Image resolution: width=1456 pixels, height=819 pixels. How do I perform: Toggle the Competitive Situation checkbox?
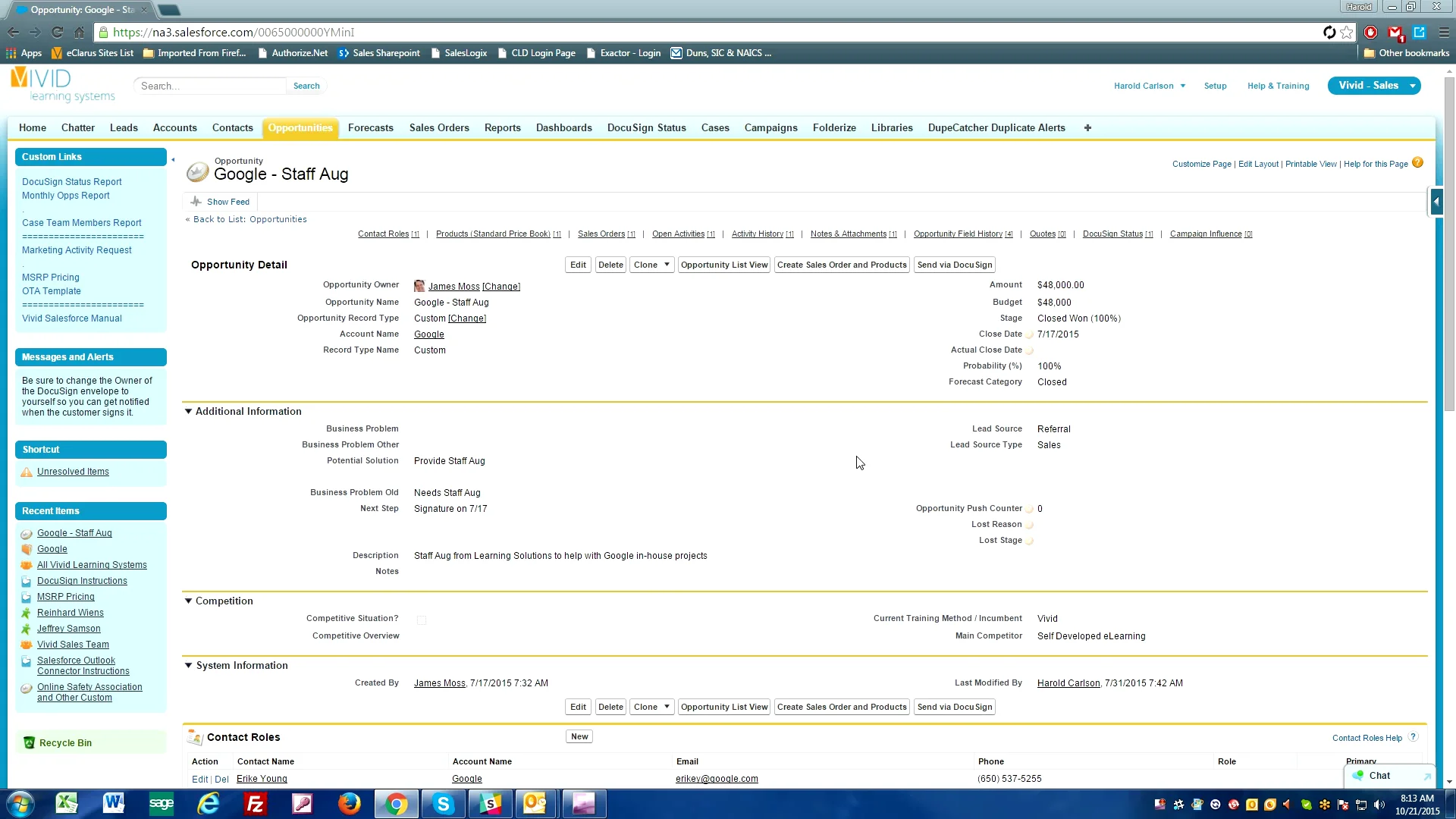(x=422, y=620)
